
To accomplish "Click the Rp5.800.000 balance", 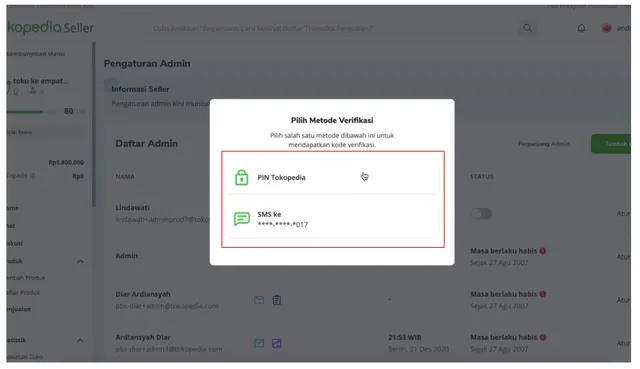I will point(66,162).
